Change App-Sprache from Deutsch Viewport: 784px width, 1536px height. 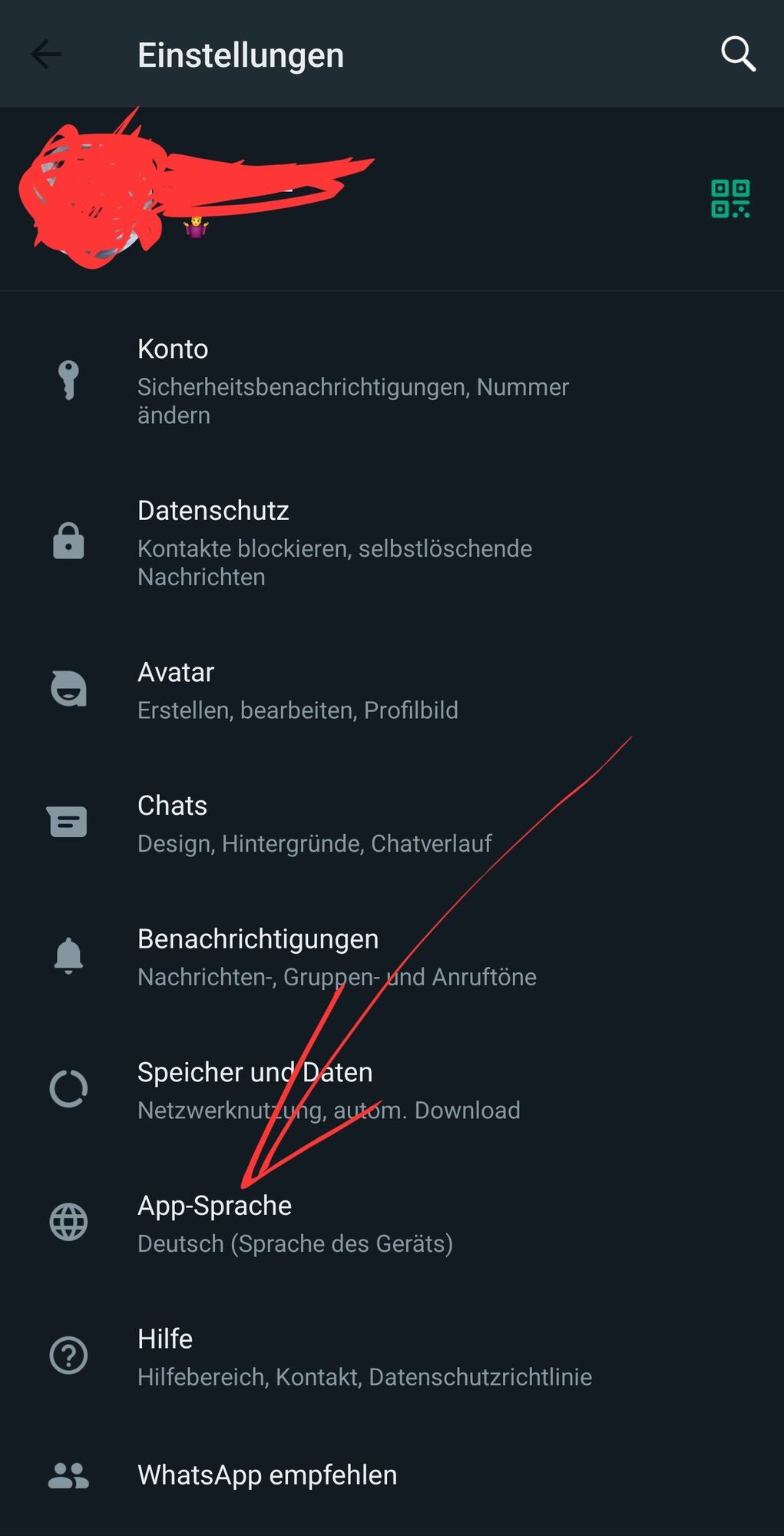coord(392,1223)
